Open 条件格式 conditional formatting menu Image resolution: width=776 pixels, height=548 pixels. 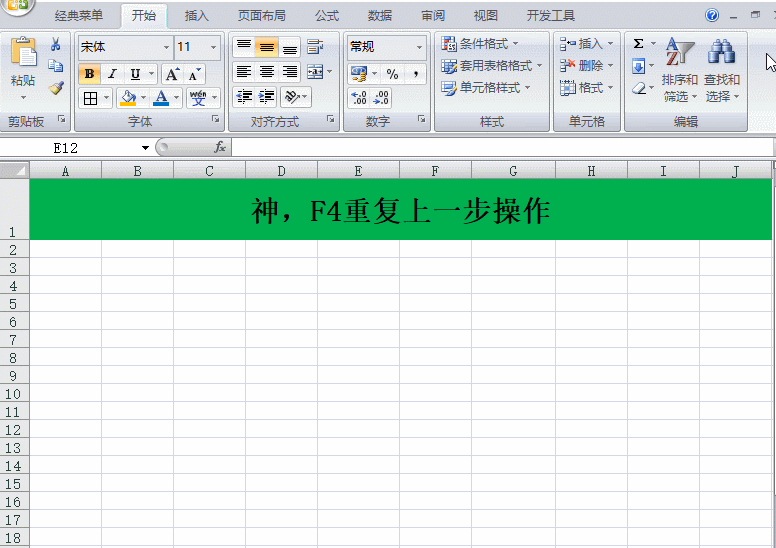tap(479, 44)
